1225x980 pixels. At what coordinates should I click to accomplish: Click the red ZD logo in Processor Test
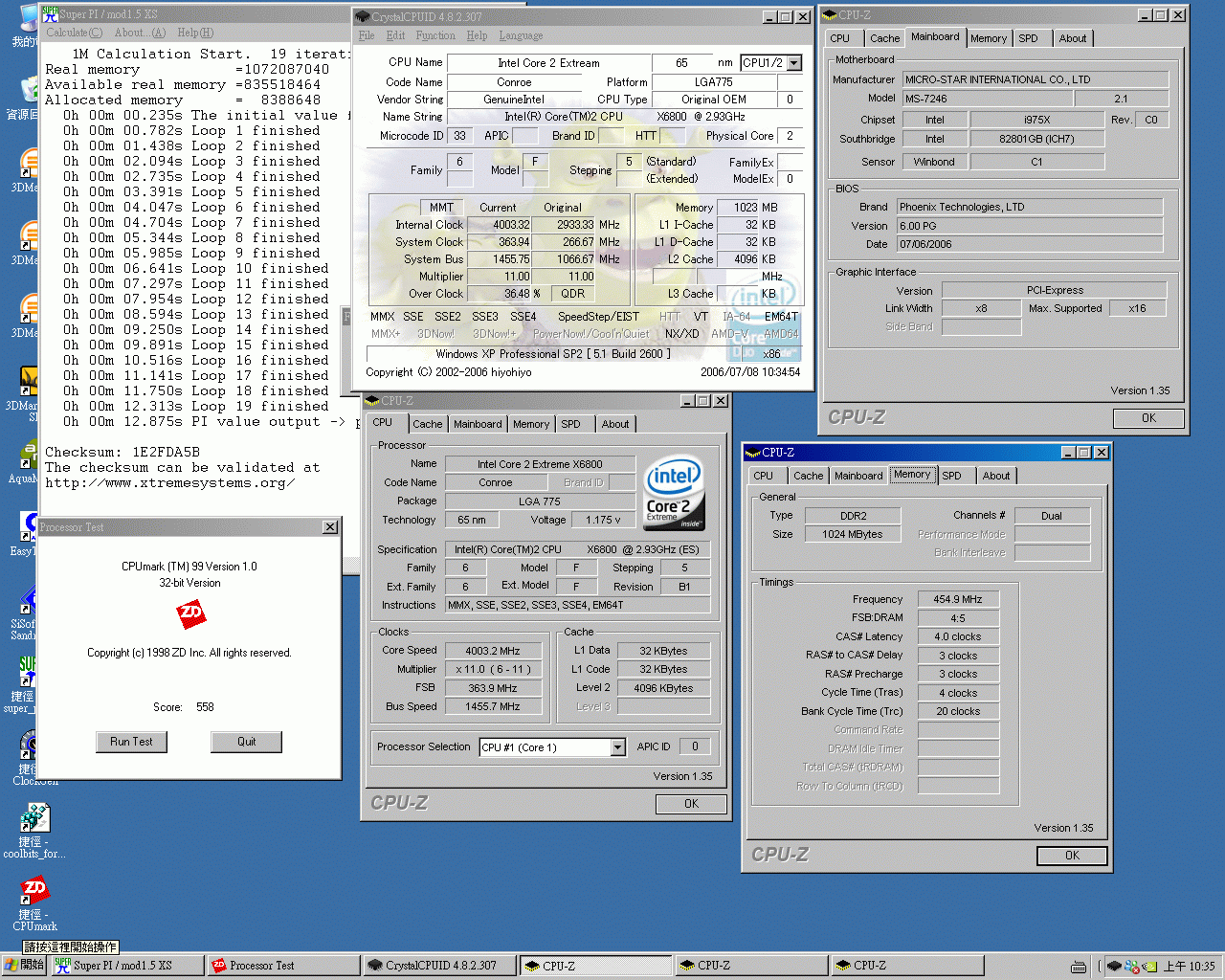point(191,613)
